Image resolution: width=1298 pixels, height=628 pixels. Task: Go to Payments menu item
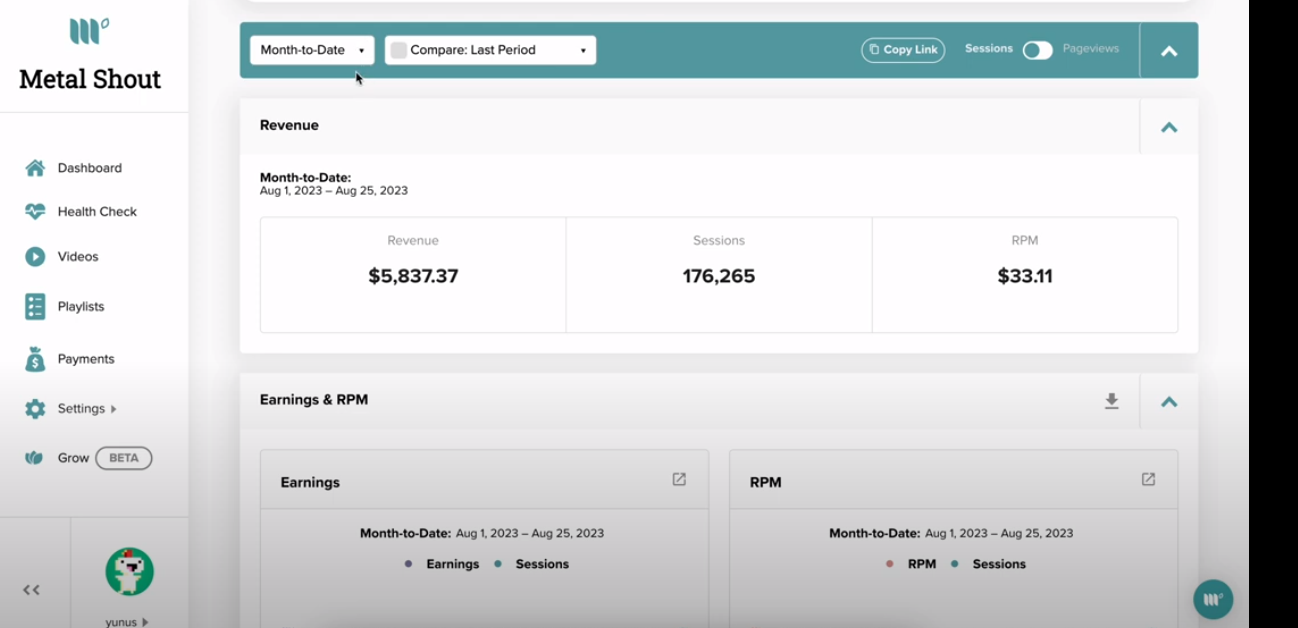pyautogui.click(x=86, y=359)
